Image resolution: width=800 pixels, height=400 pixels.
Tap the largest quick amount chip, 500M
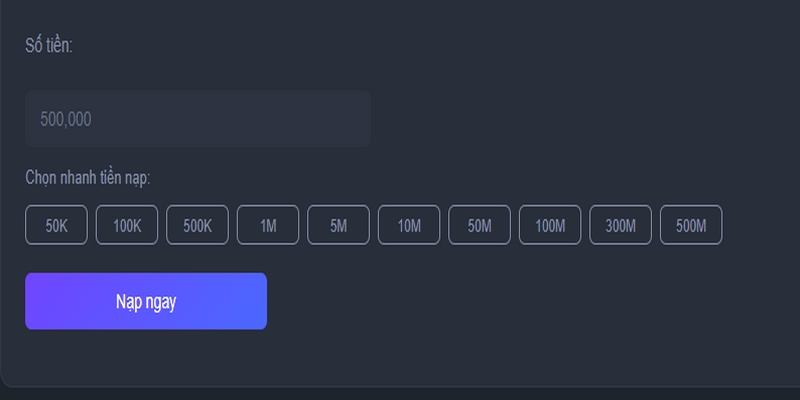click(691, 225)
